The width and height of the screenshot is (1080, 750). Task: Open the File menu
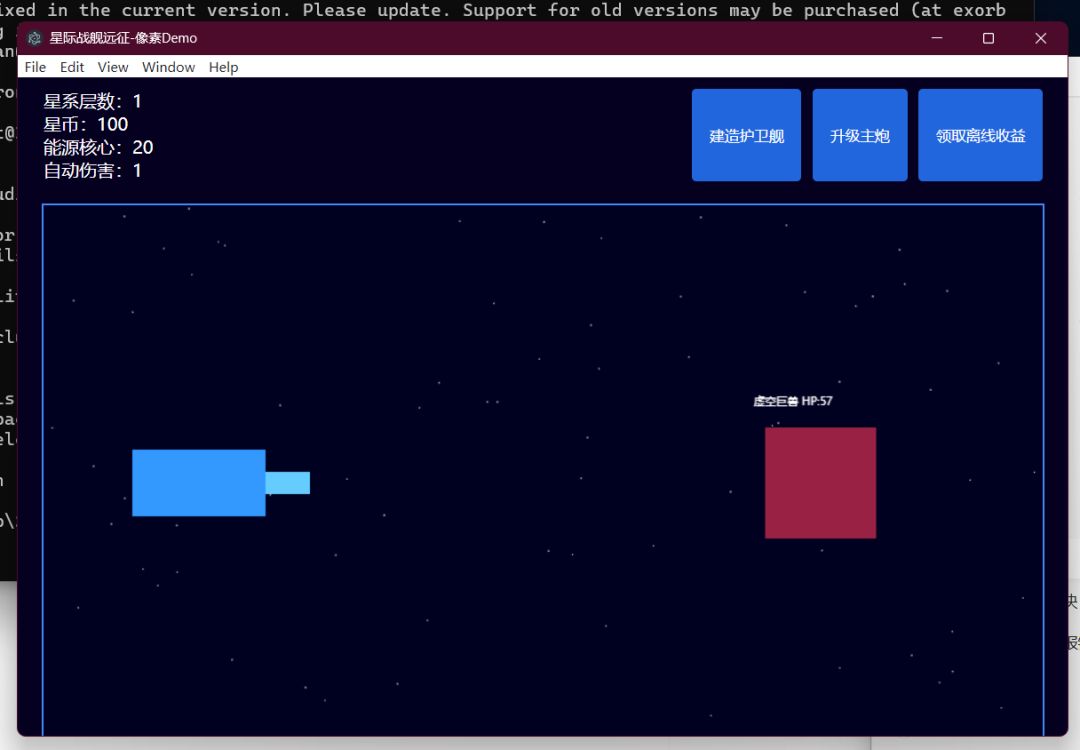coord(35,67)
